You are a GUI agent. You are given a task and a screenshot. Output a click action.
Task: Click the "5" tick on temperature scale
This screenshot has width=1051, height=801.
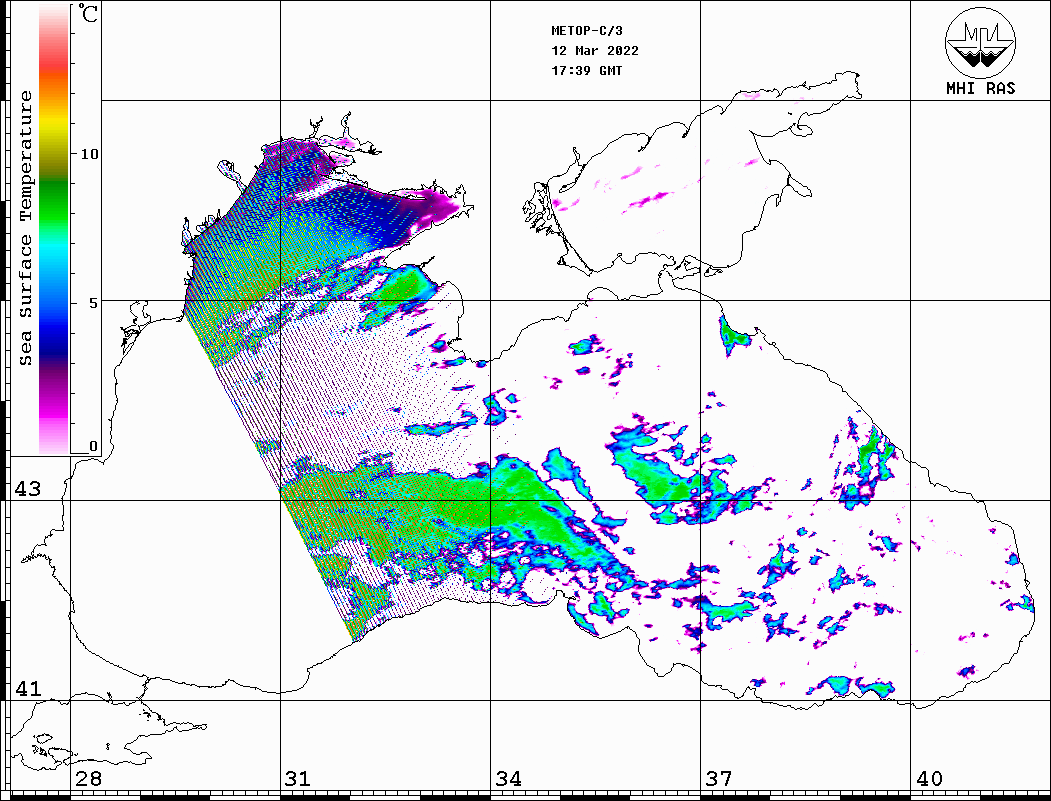(94, 303)
